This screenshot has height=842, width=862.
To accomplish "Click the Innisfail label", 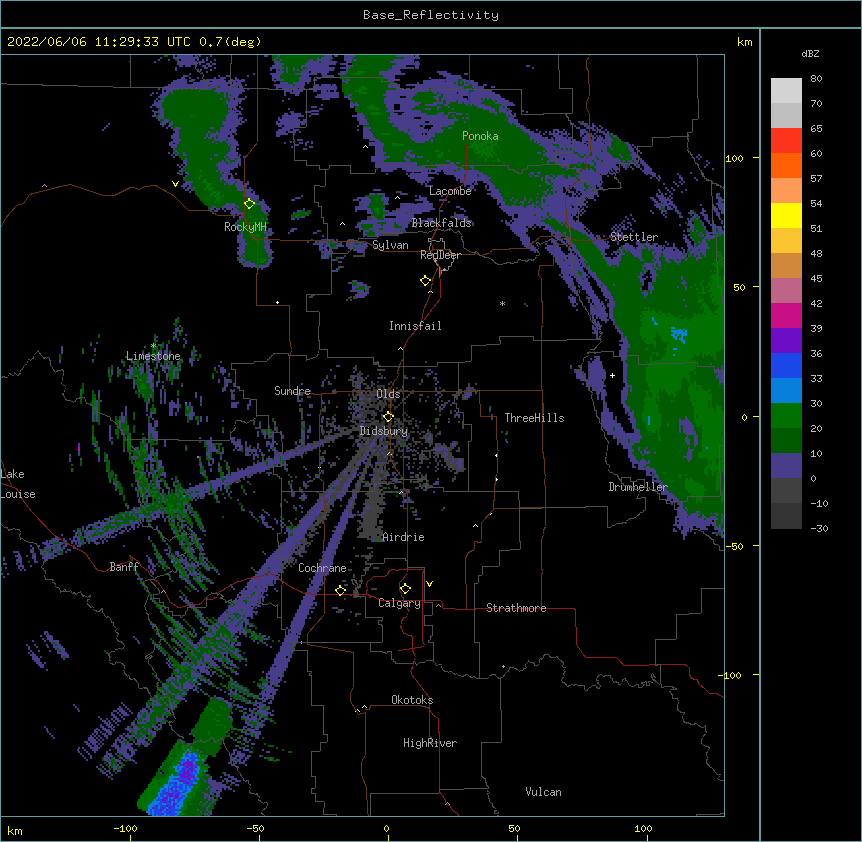I will click(x=415, y=326).
